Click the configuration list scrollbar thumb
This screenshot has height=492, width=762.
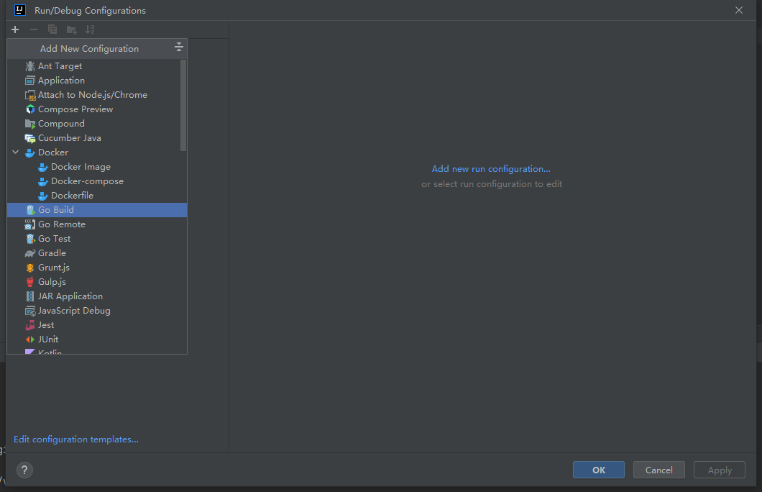[183, 105]
